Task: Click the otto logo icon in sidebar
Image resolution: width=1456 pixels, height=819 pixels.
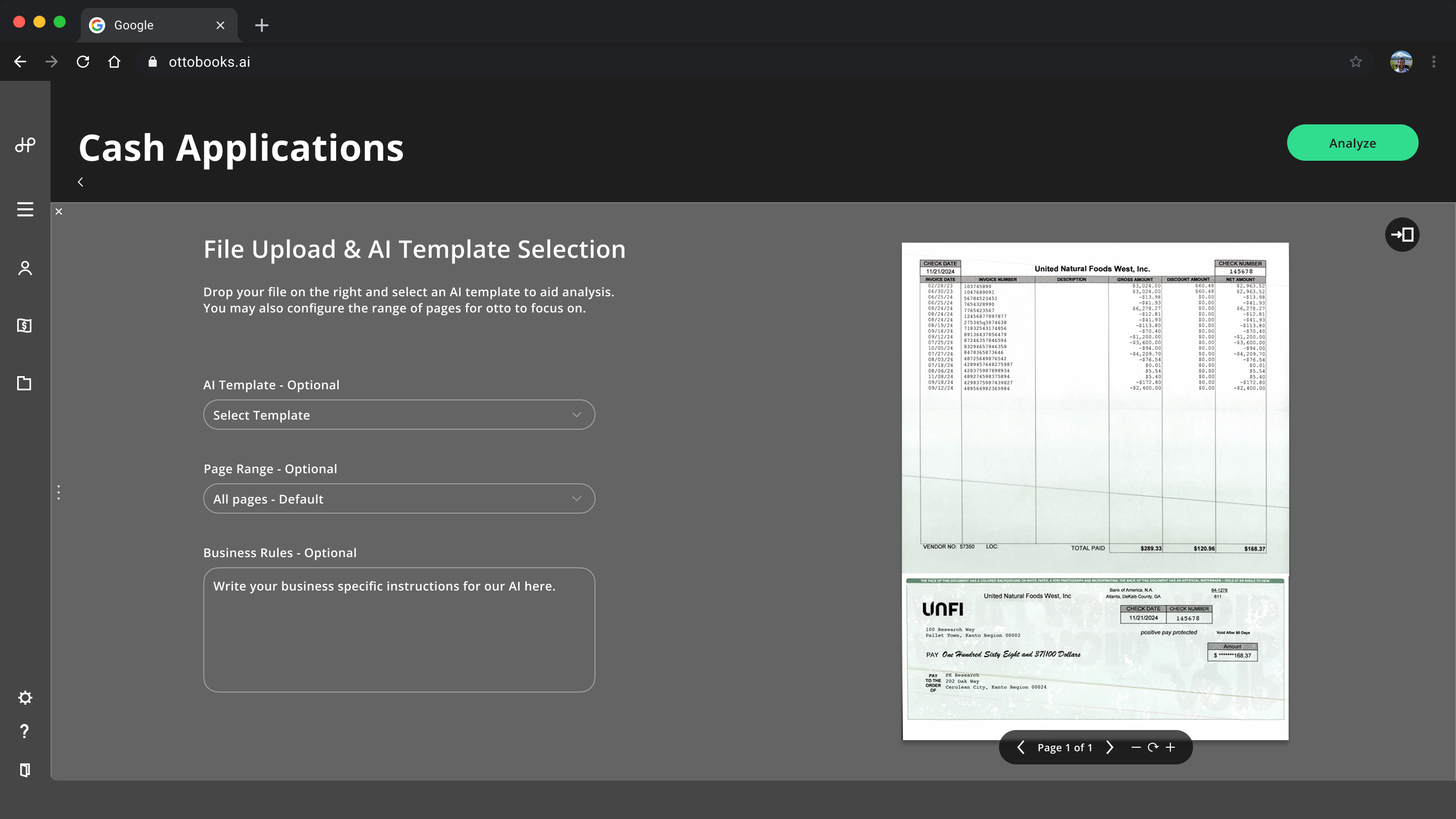Action: tap(25, 145)
